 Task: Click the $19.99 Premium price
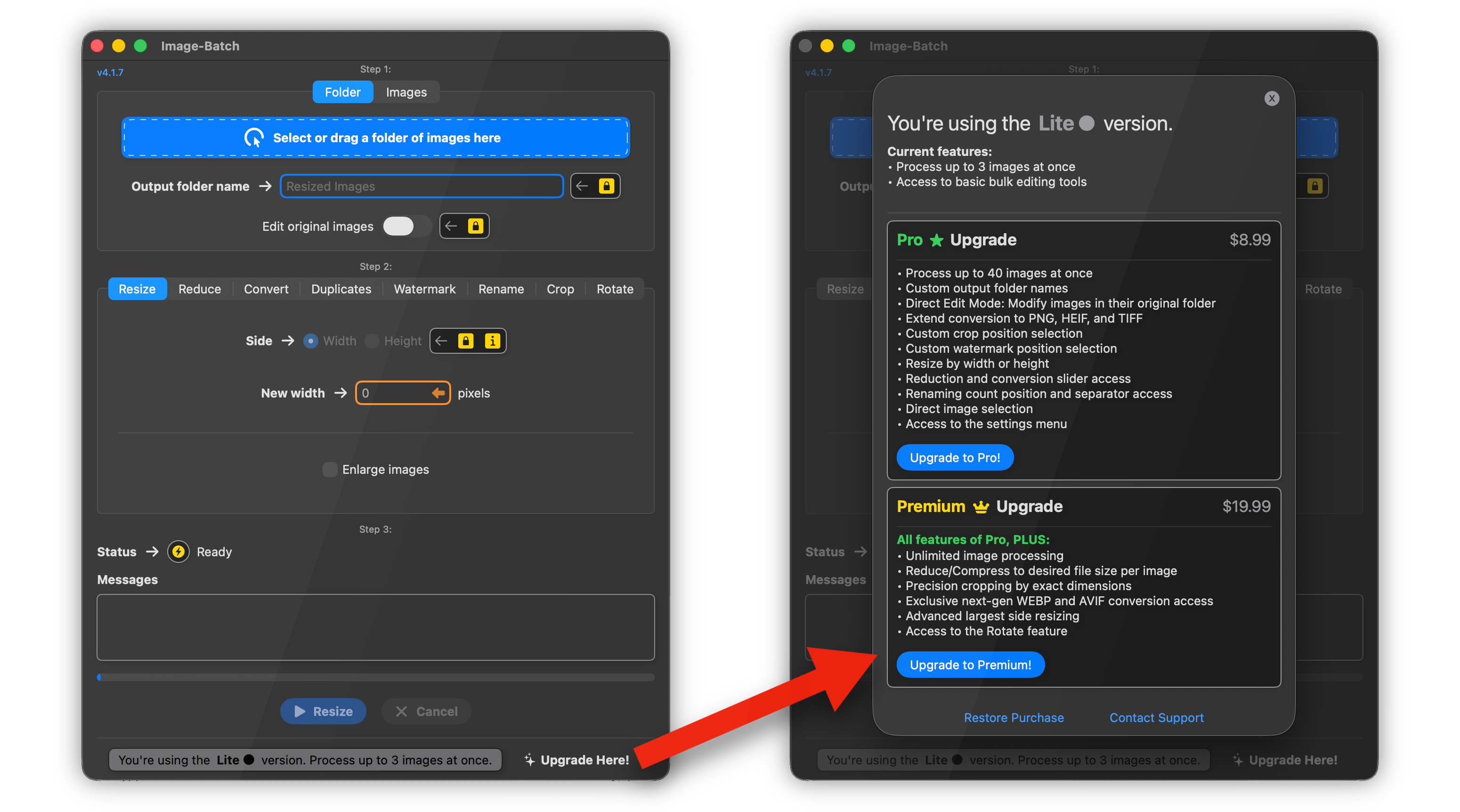(x=1246, y=506)
